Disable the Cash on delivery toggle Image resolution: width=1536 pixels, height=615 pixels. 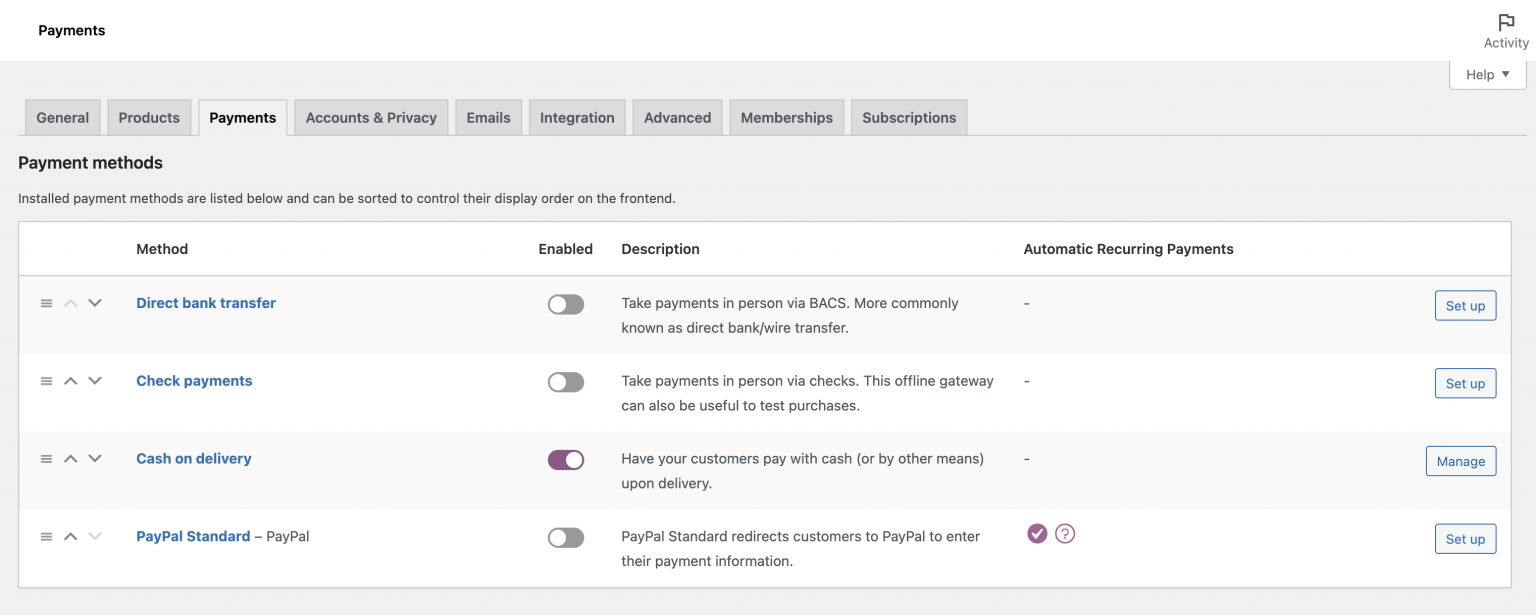click(x=565, y=459)
